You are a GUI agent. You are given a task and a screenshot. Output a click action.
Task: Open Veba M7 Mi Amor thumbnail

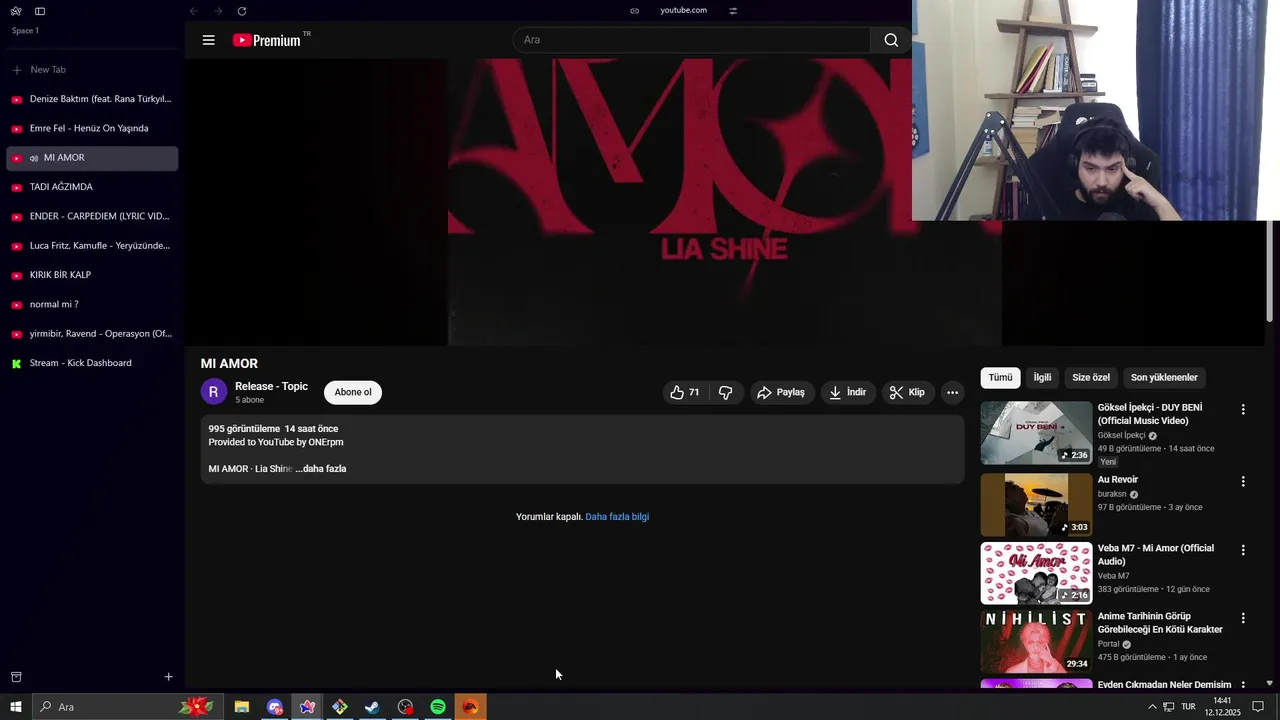[1036, 573]
